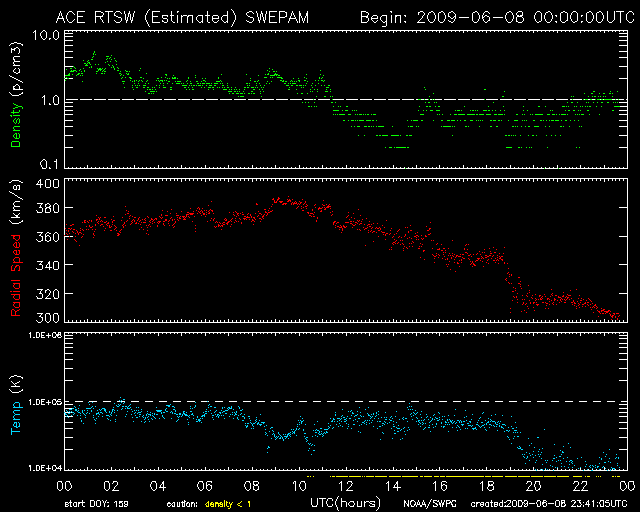Click the yellow 'density < 1' caution legend

point(228,504)
